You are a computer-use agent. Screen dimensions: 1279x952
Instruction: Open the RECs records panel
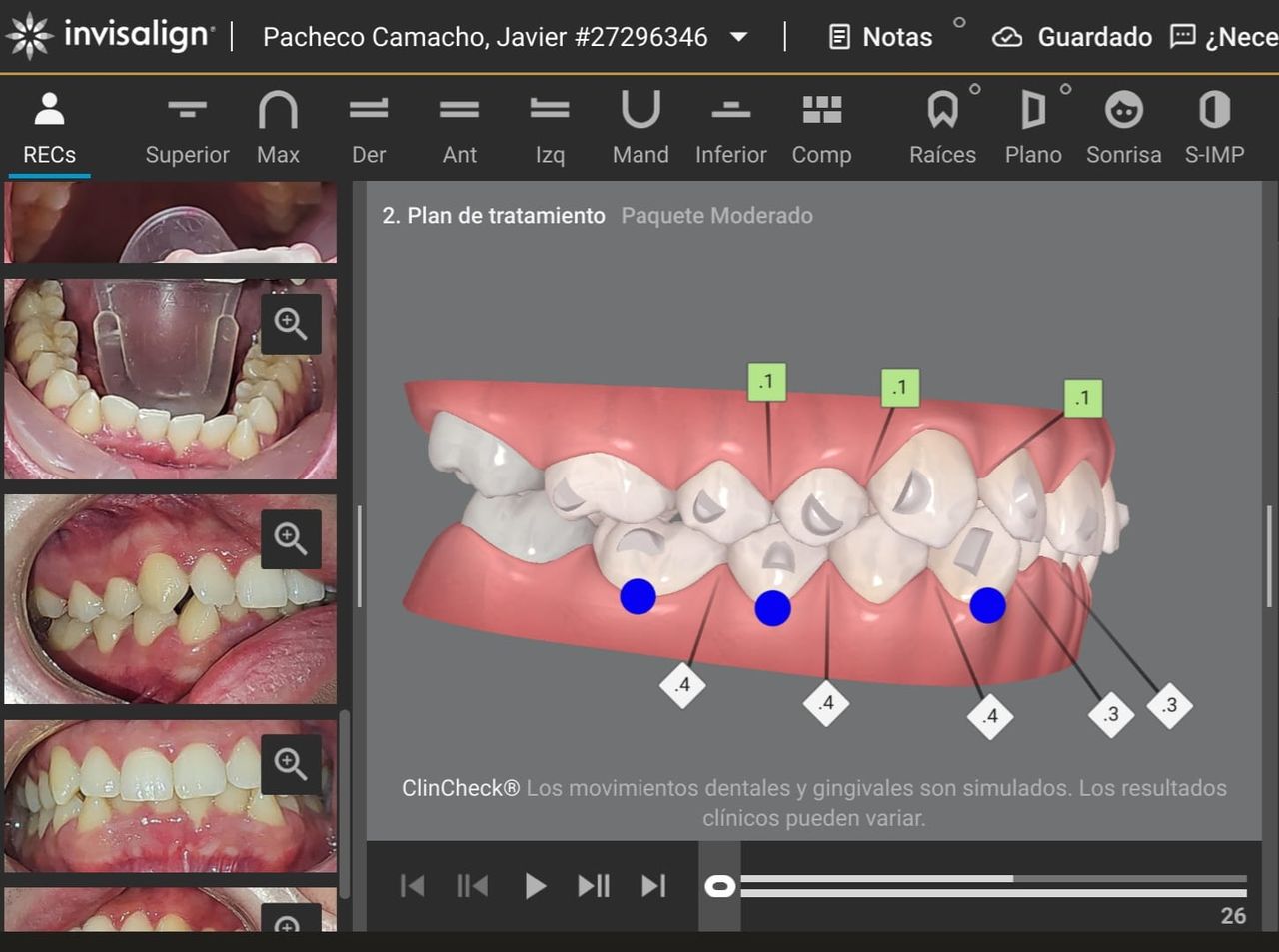tap(49, 129)
